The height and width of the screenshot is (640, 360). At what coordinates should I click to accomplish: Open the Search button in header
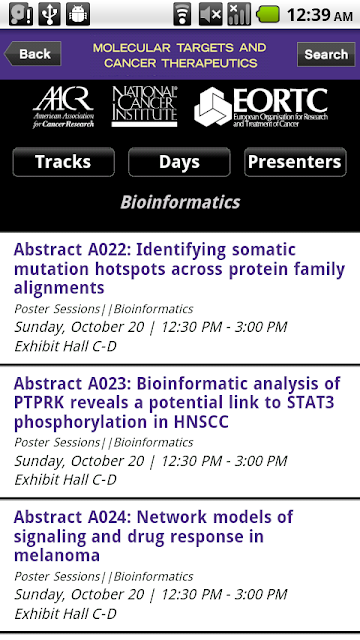[x=326, y=54]
